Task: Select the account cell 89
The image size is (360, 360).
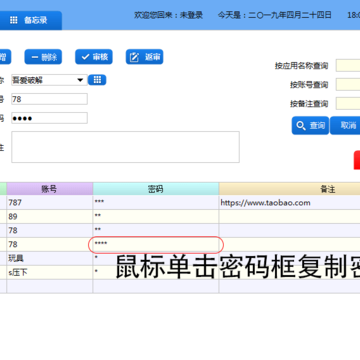Action: tap(49, 217)
